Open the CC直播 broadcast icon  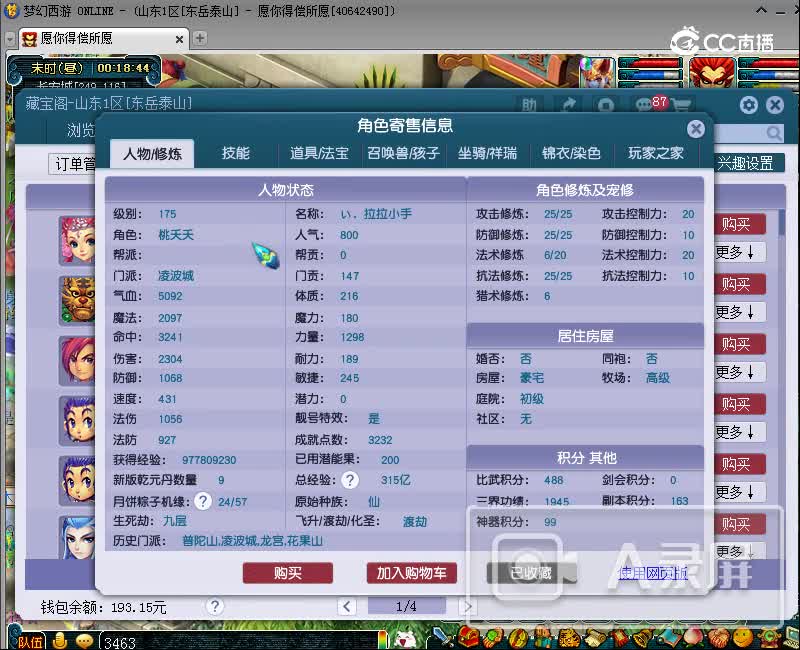pyautogui.click(x=686, y=40)
